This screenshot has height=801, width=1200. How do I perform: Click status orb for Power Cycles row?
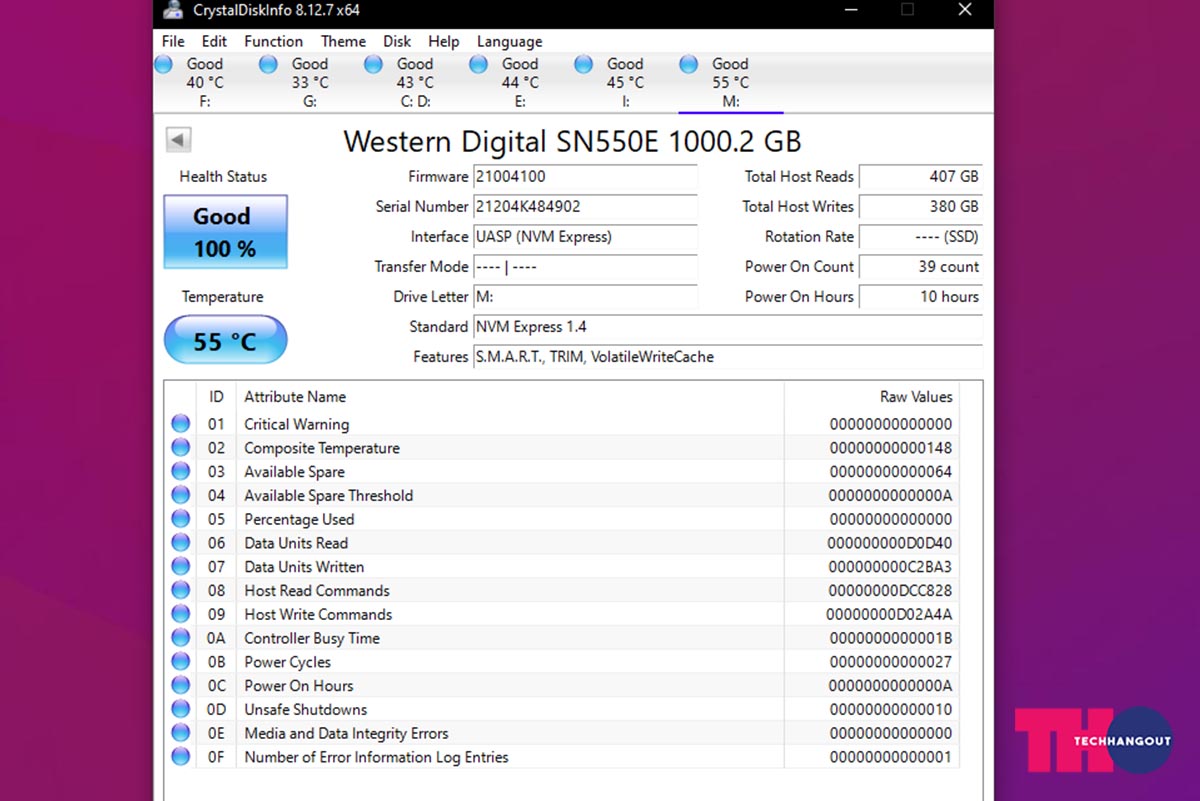(181, 661)
